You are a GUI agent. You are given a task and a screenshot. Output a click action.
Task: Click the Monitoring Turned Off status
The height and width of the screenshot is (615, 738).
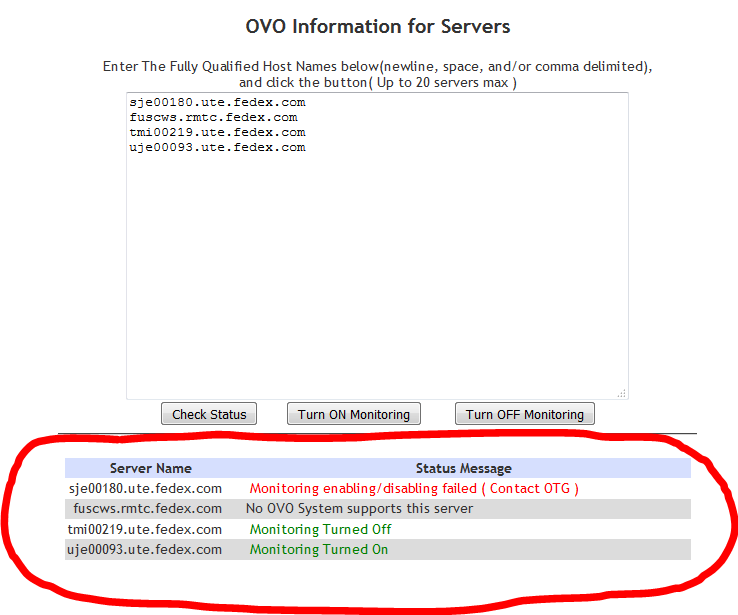[x=320, y=529]
